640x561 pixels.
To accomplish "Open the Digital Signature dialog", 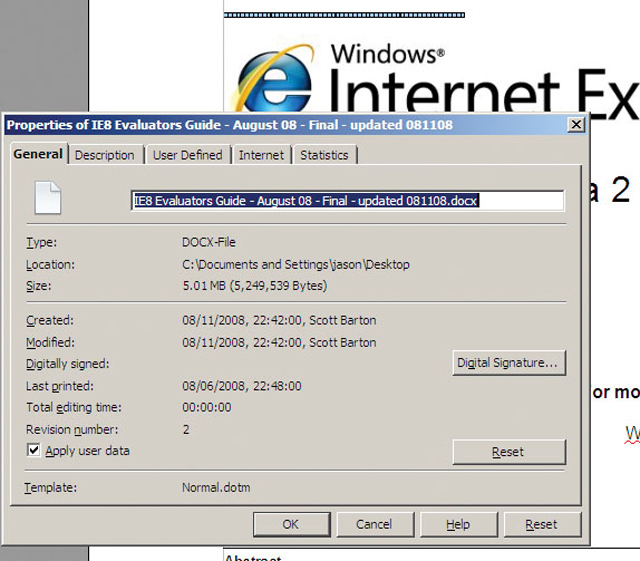I will click(508, 363).
